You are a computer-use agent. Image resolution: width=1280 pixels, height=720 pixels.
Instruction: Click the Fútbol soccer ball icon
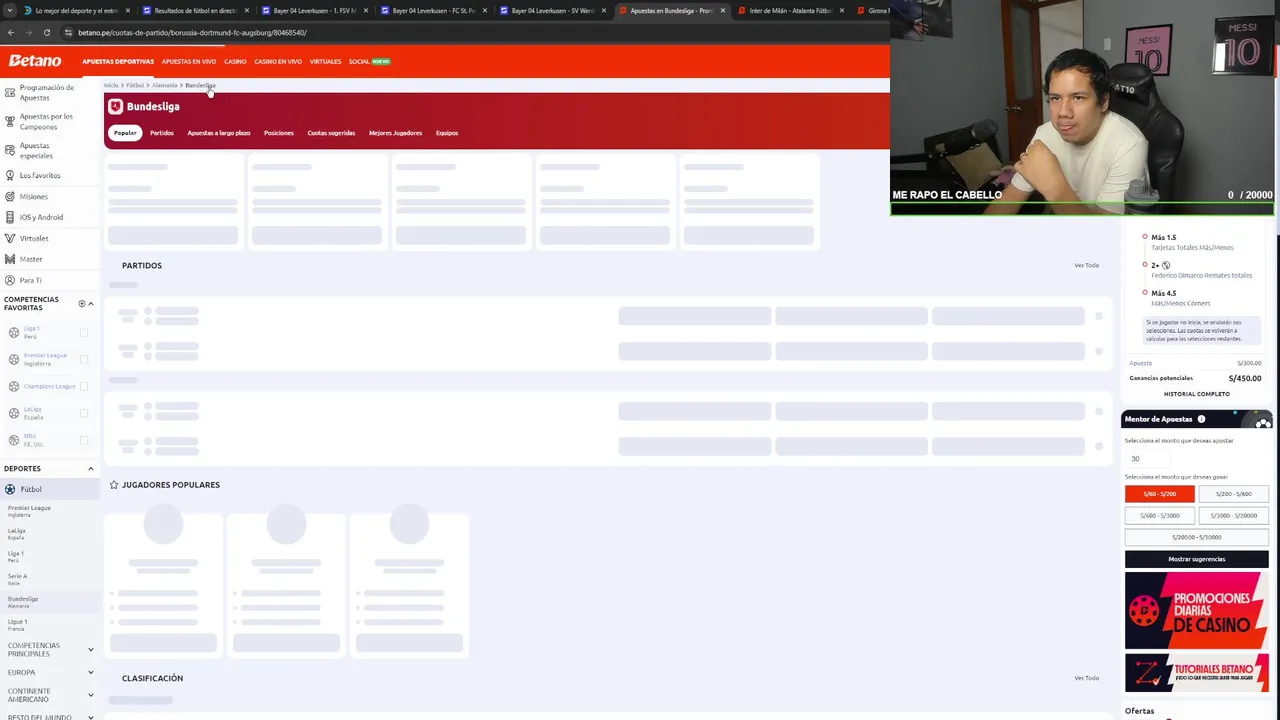pos(10,489)
